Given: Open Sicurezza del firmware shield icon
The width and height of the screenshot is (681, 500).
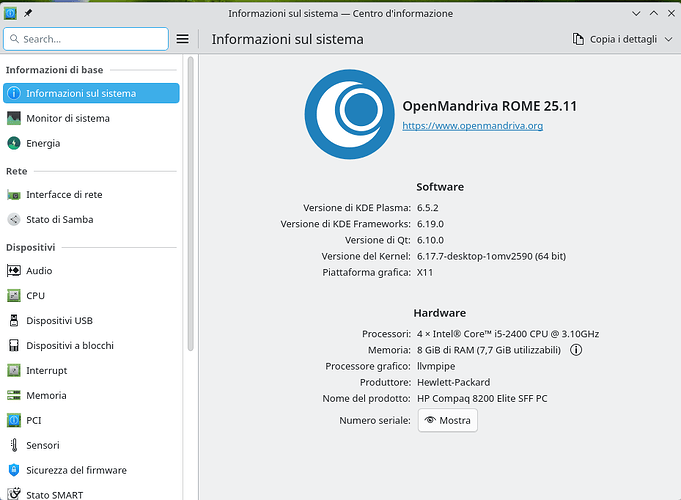Looking at the screenshot, I should tap(14, 470).
